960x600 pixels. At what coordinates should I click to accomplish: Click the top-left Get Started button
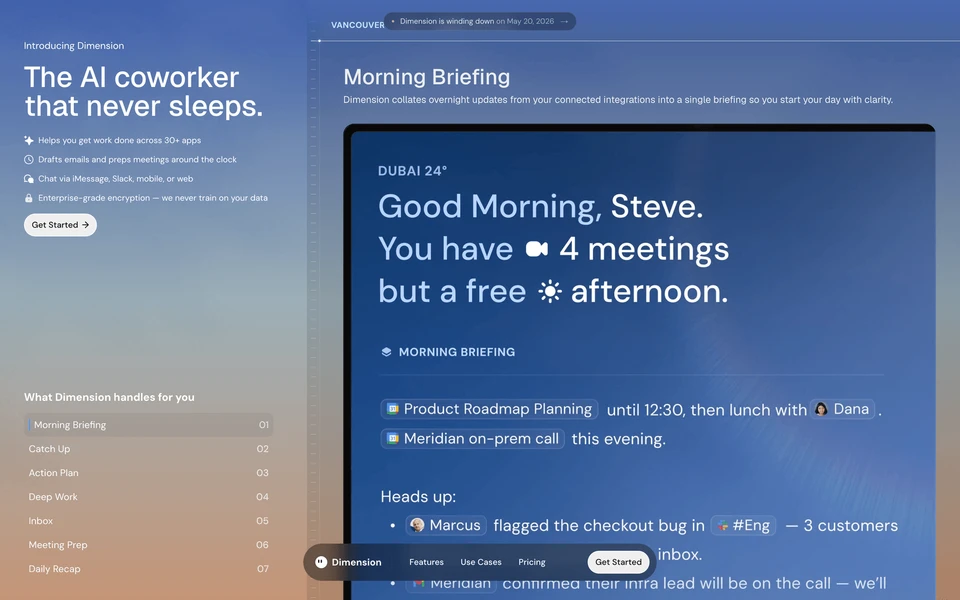60,225
